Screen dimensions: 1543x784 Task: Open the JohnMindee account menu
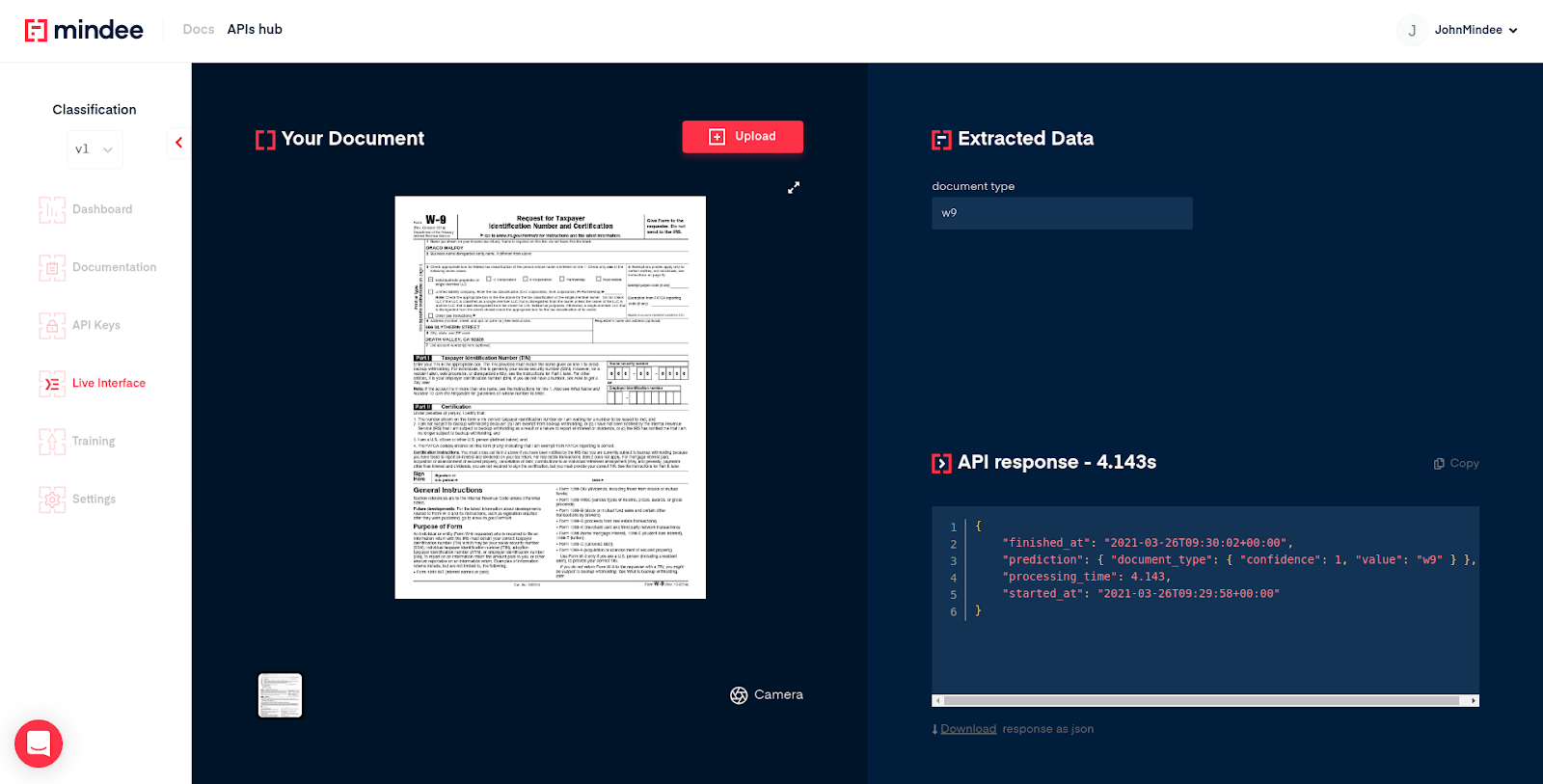[x=1475, y=30]
